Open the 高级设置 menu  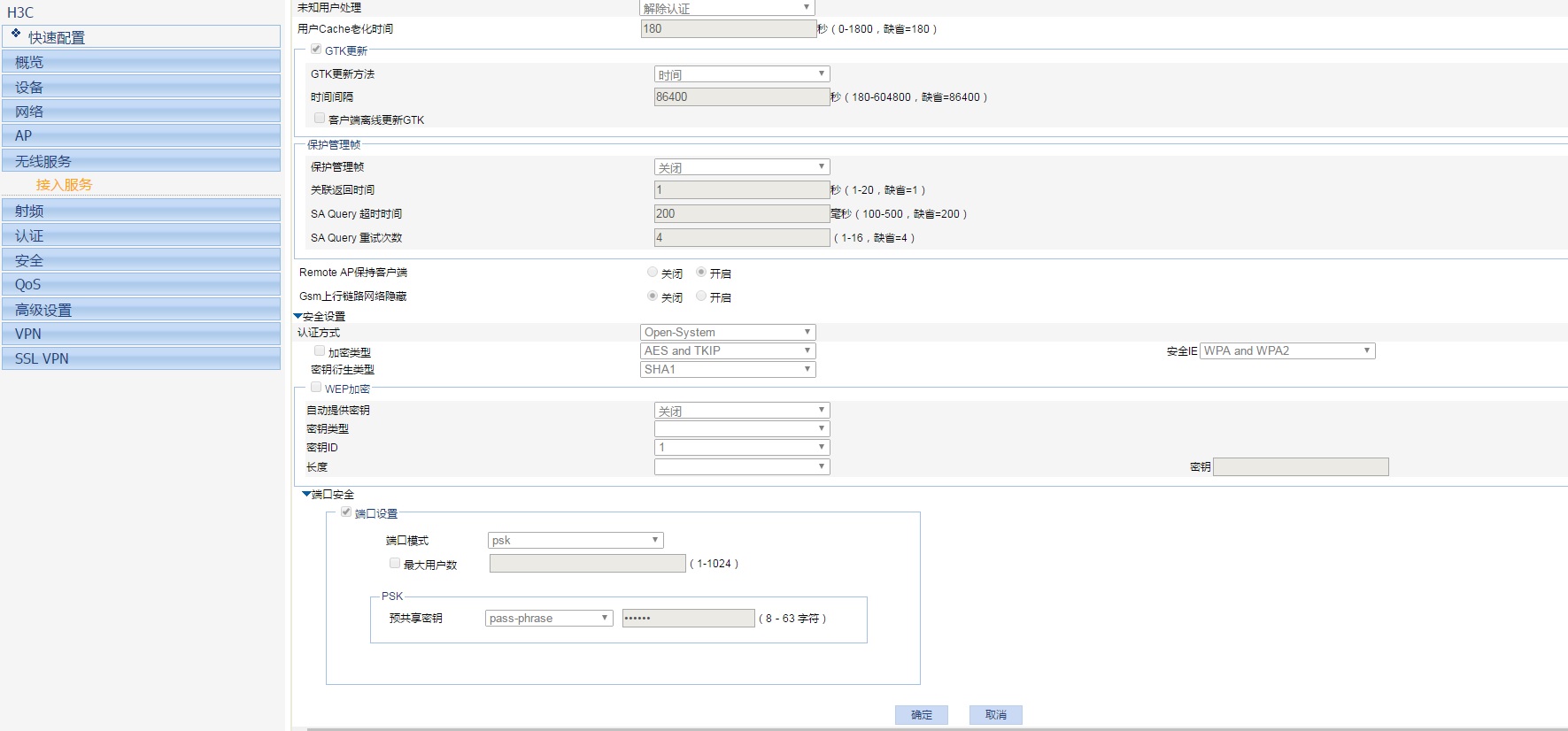(142, 310)
